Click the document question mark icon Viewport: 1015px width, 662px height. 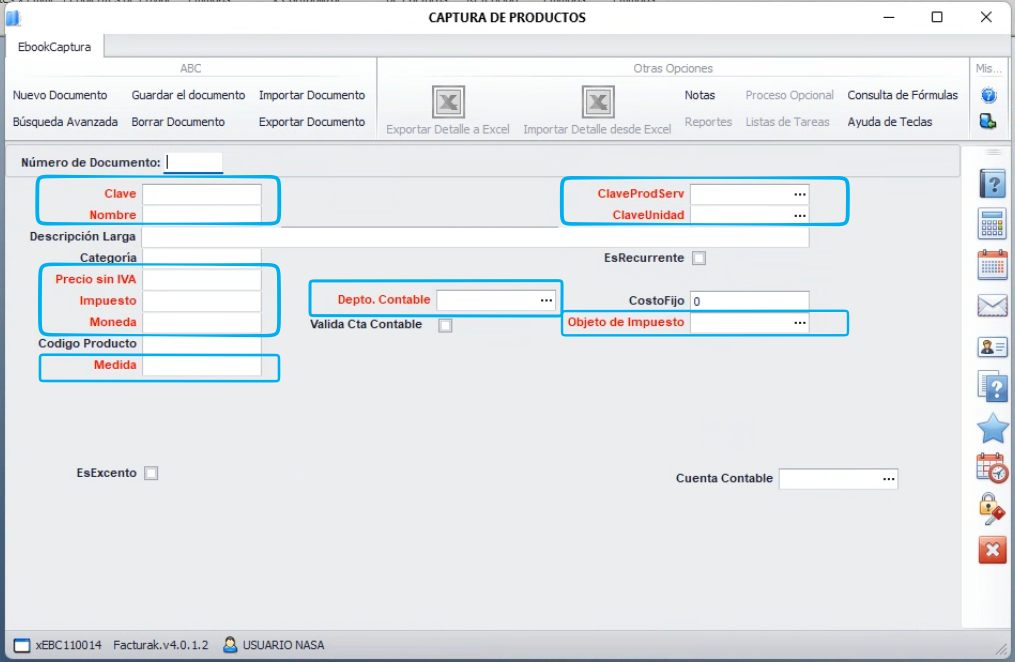(x=992, y=388)
